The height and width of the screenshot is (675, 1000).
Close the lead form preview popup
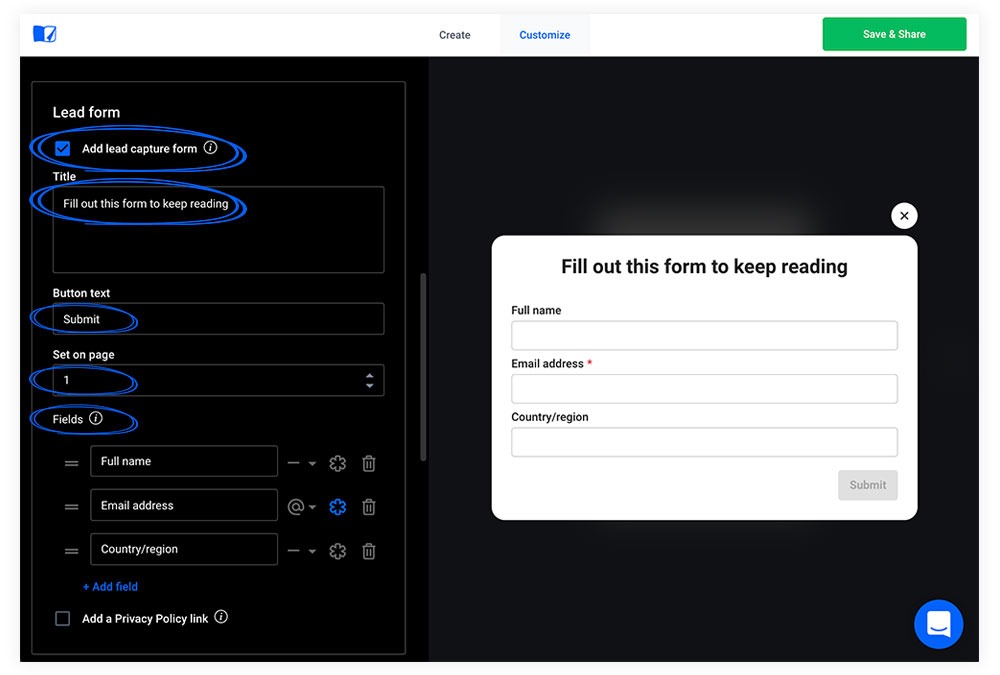click(x=904, y=216)
